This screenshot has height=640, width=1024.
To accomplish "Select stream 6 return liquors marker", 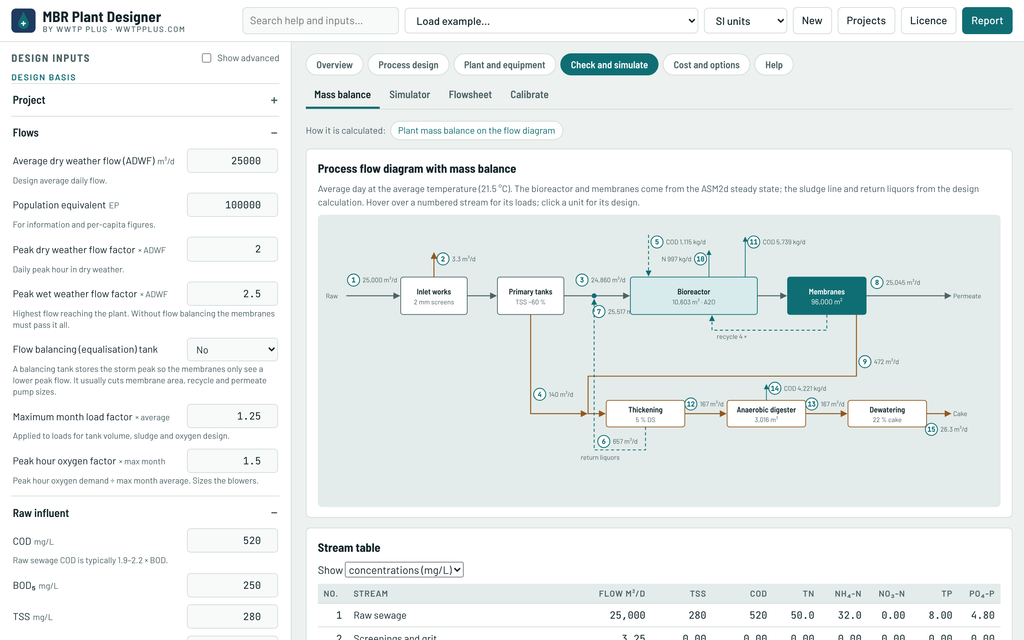I will (x=603, y=441).
